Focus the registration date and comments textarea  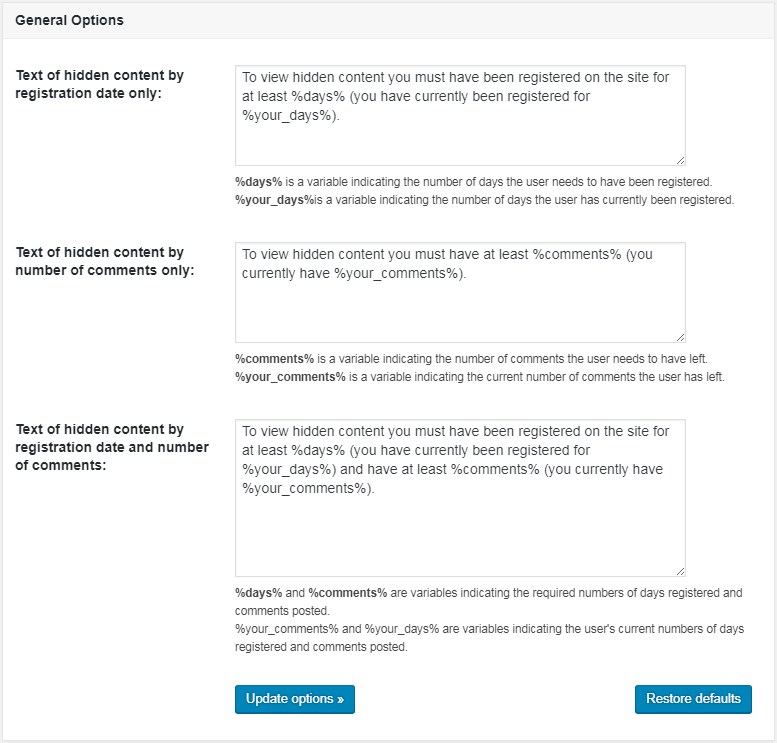pos(460,498)
